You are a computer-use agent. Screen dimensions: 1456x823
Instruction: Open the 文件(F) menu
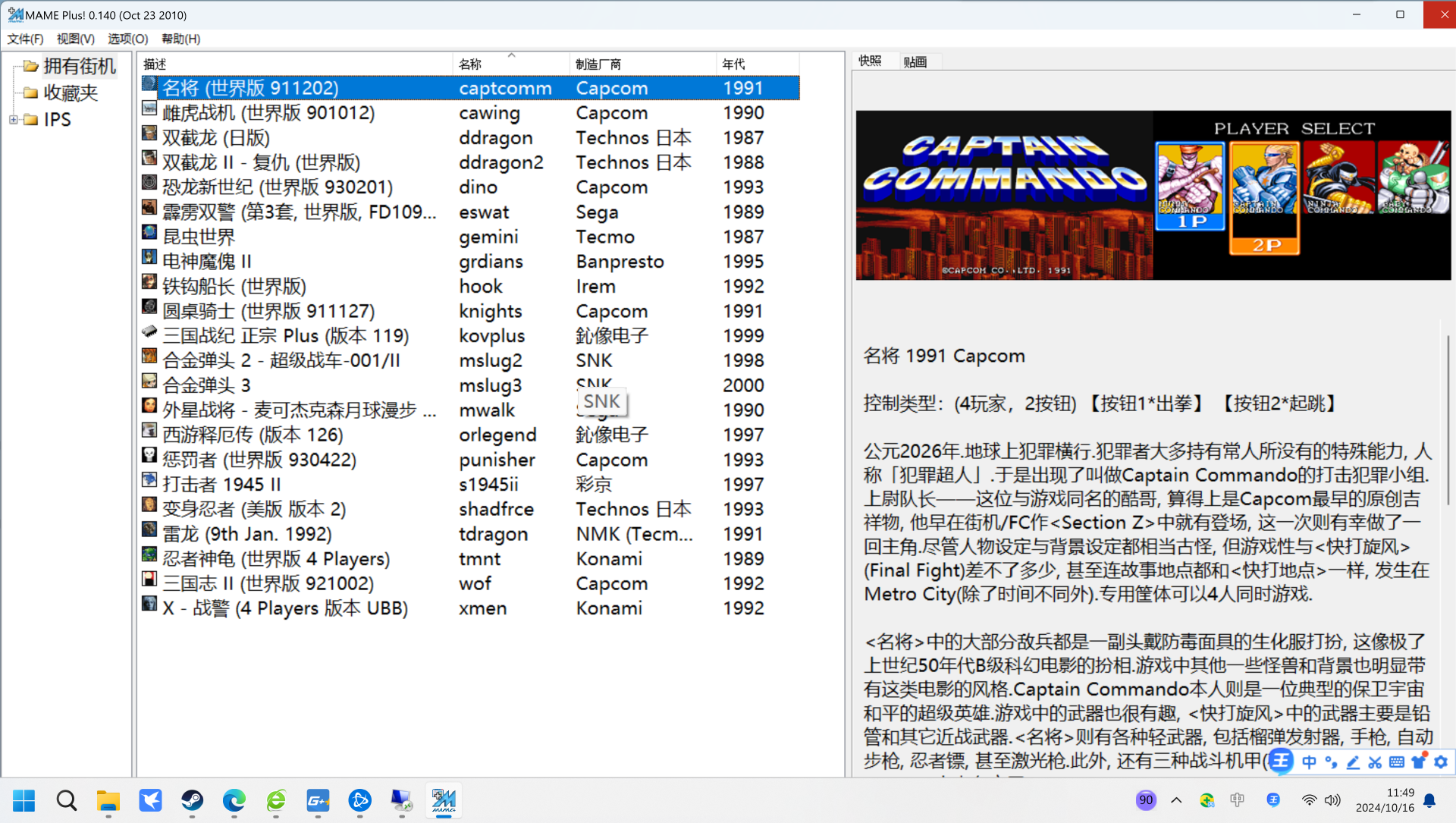point(25,39)
